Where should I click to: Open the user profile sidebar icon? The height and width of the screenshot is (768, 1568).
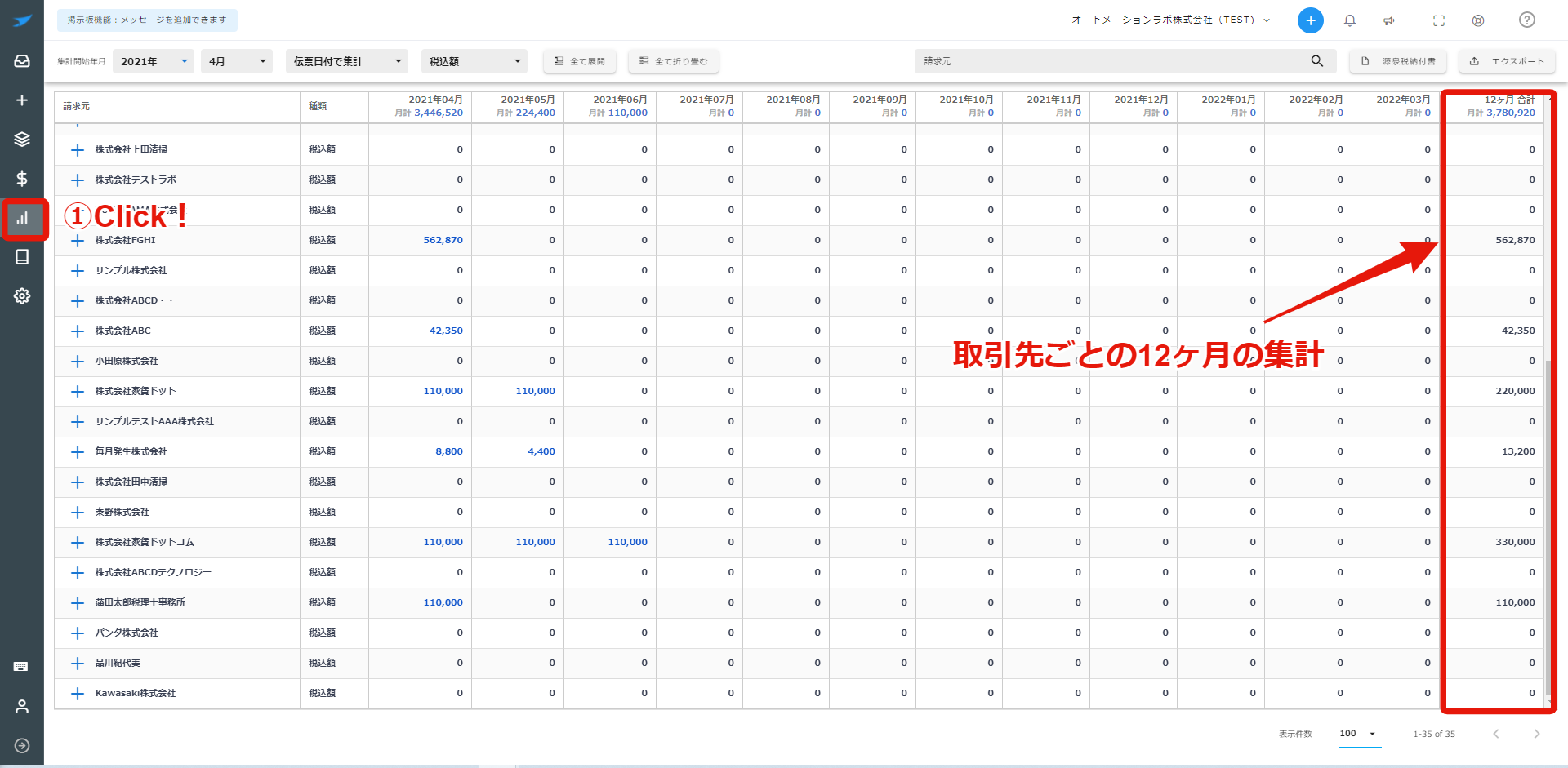pyautogui.click(x=22, y=706)
